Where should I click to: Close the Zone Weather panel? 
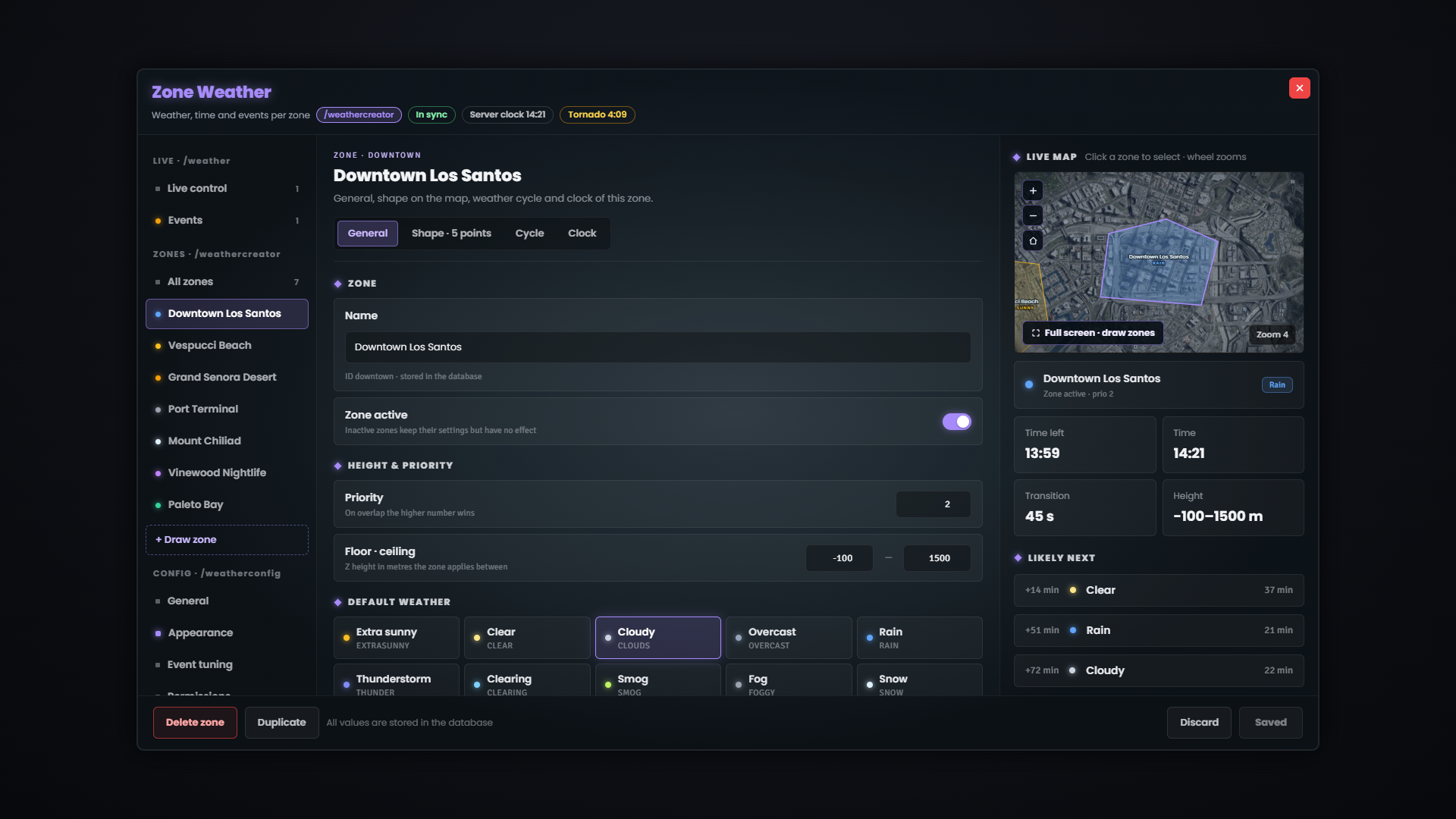tap(1299, 88)
